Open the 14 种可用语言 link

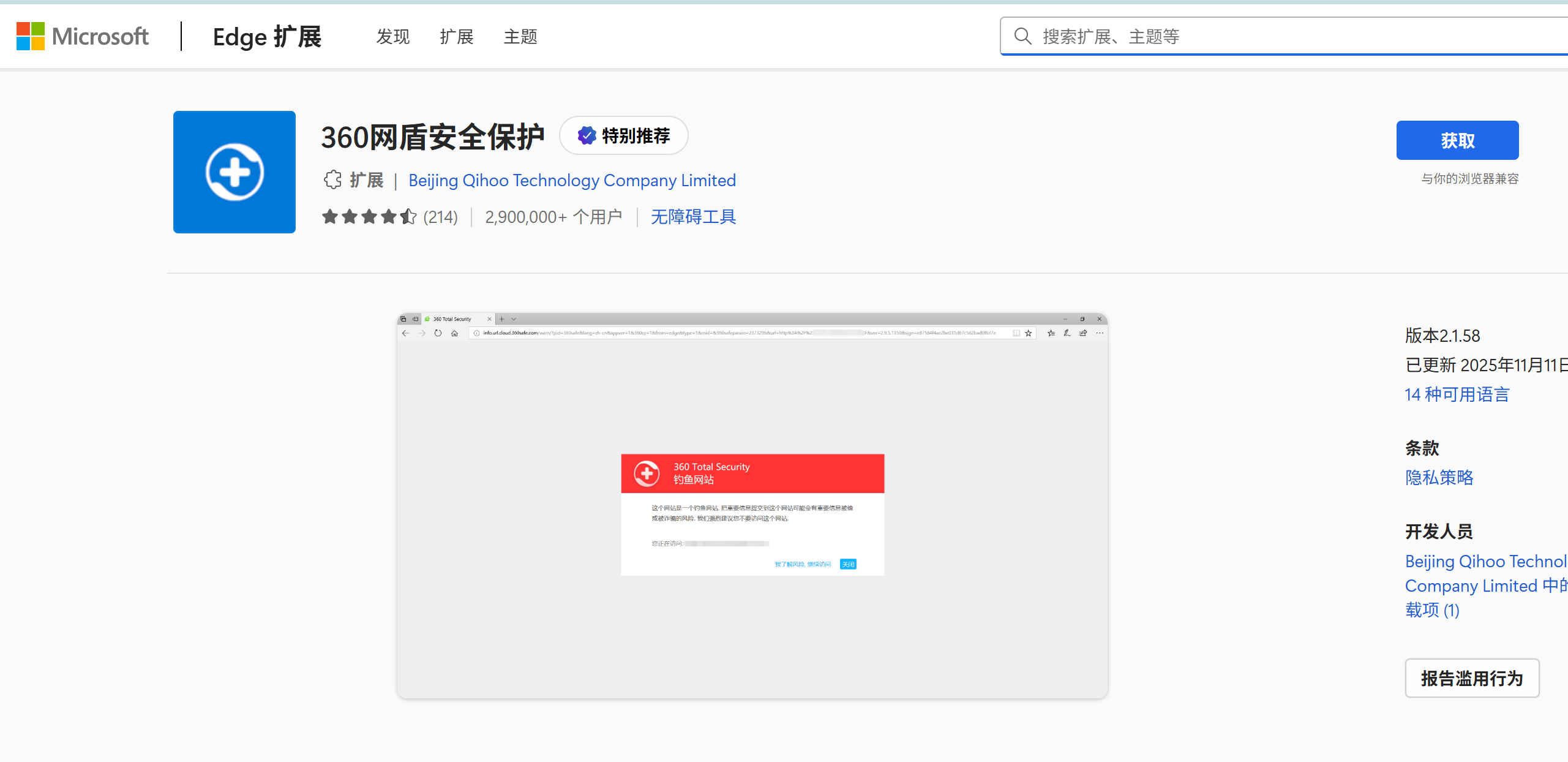click(1457, 394)
